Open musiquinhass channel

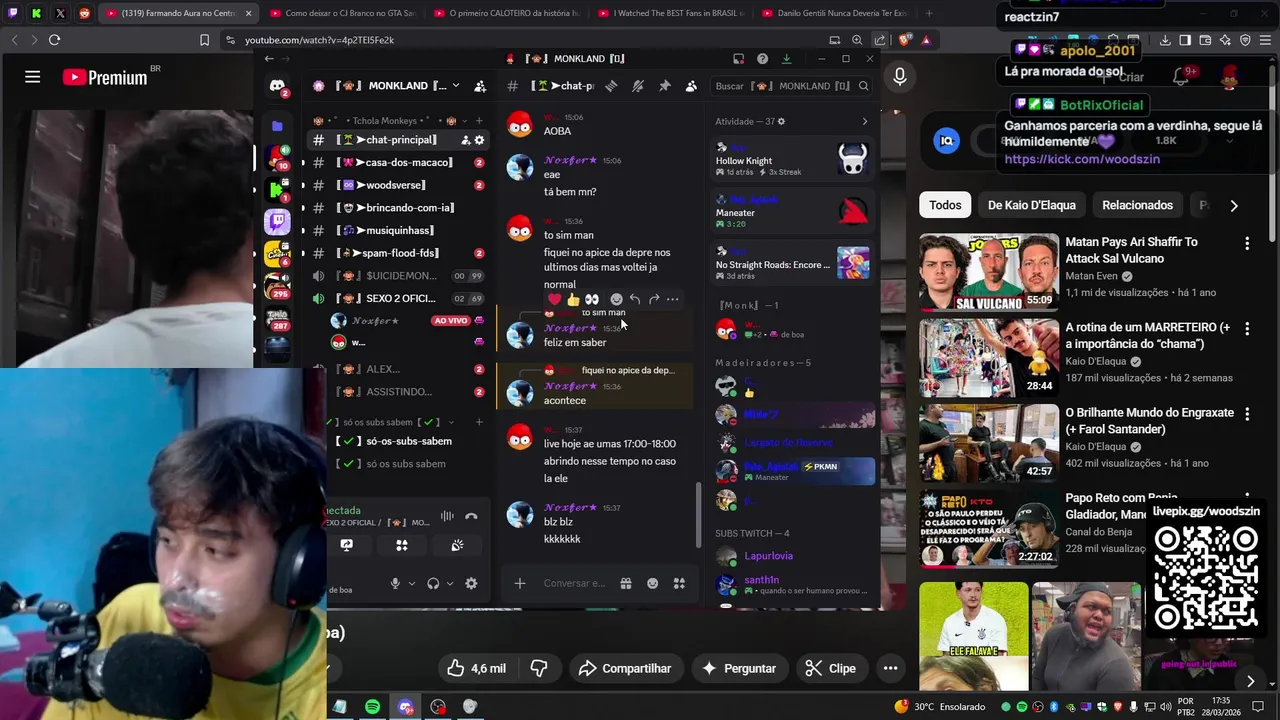point(398,230)
